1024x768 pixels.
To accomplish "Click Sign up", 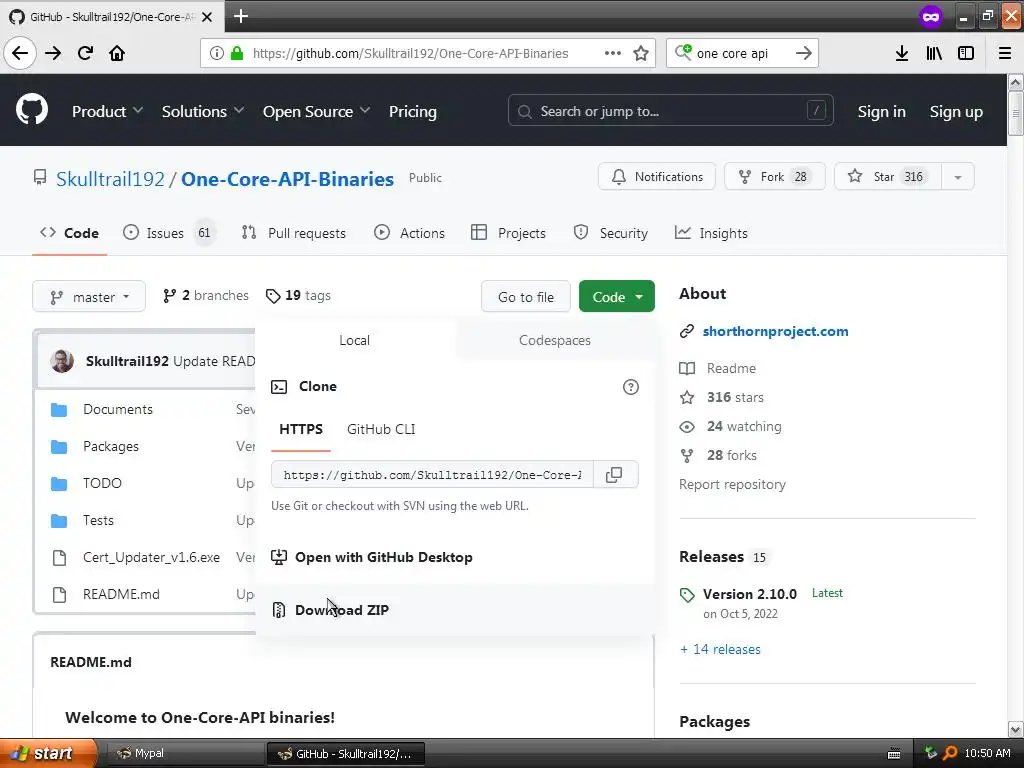I will [x=955, y=112].
